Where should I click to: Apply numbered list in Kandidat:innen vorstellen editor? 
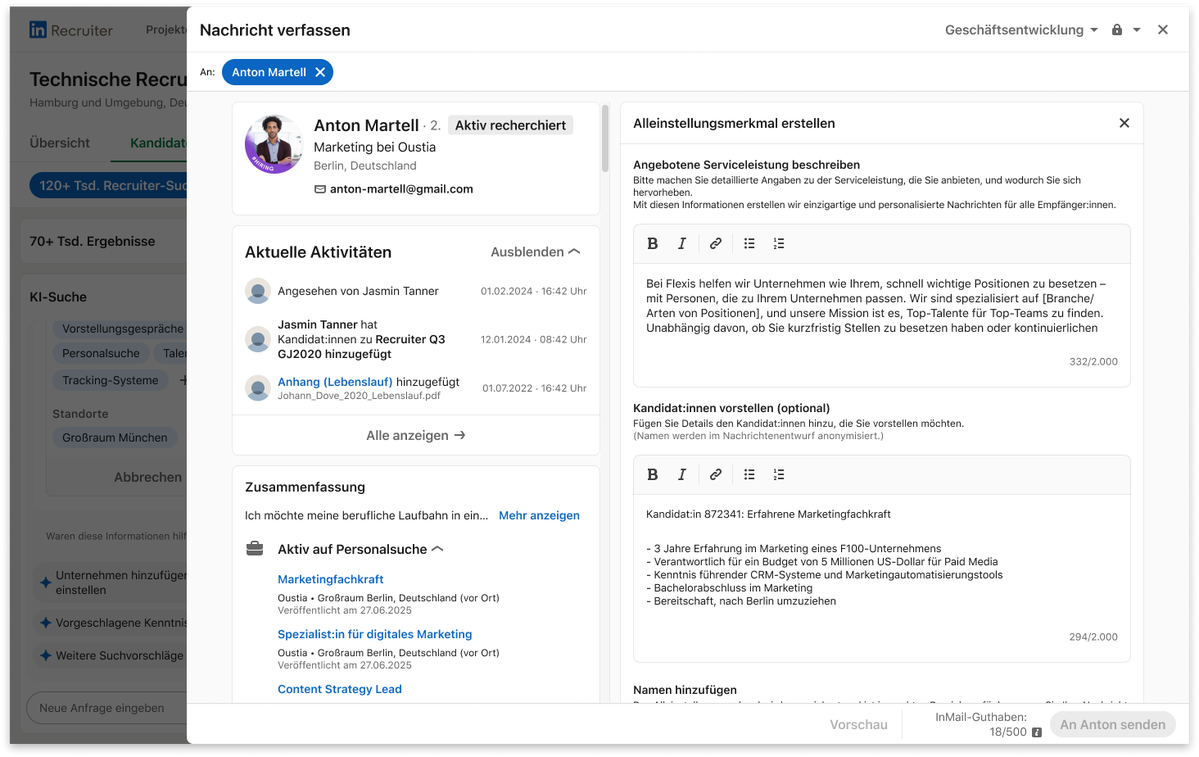click(778, 474)
